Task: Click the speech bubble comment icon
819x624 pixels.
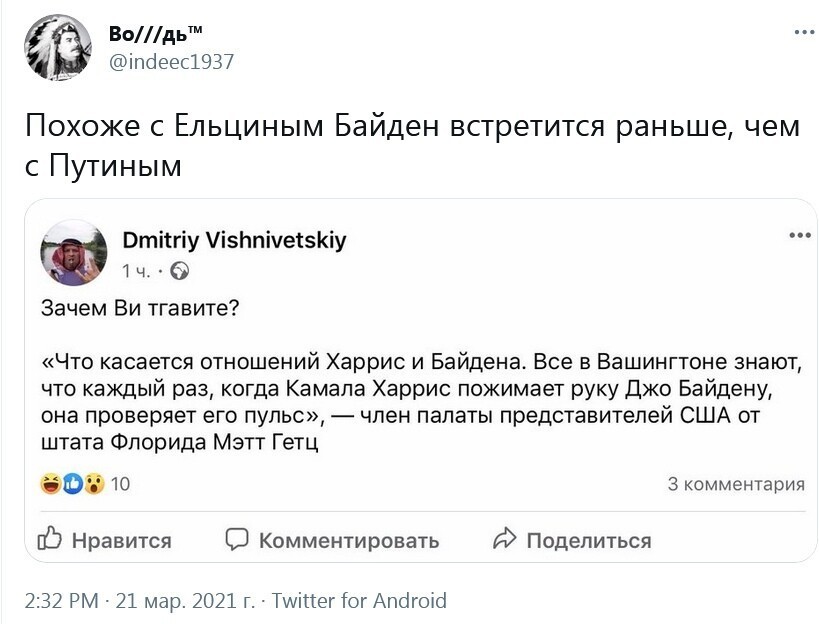Action: [237, 539]
